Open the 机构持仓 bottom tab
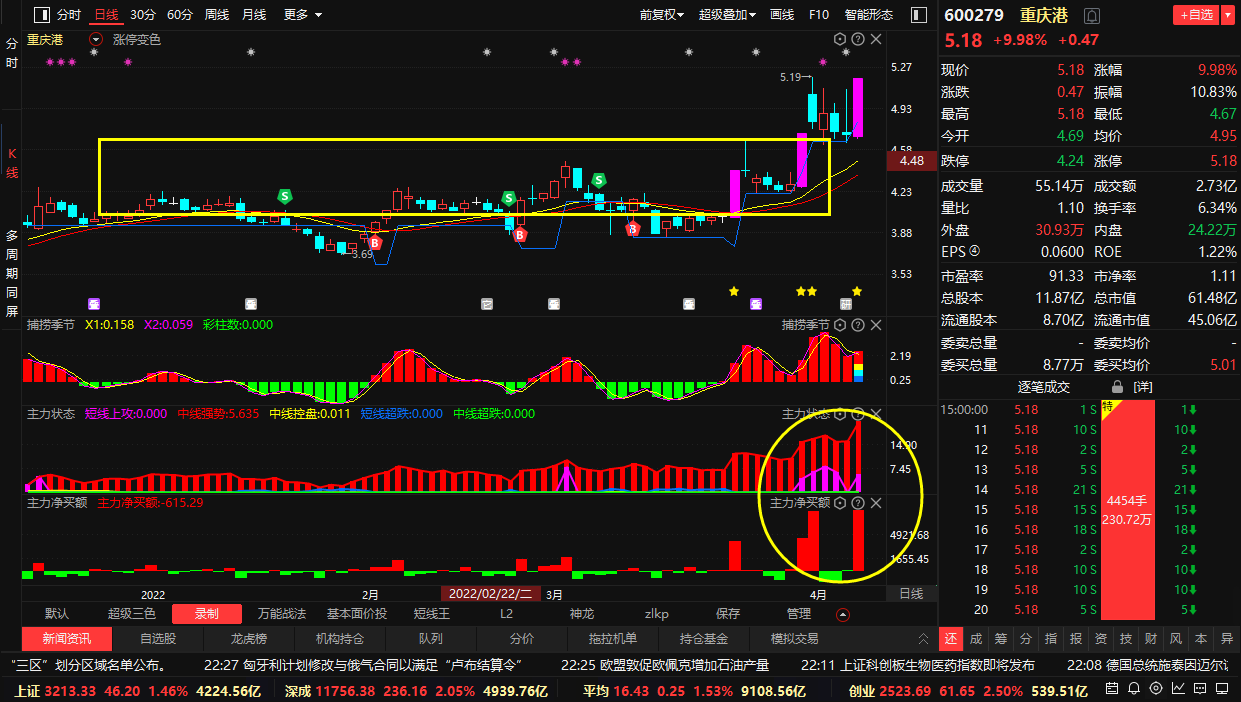The height and width of the screenshot is (702, 1241). coord(340,638)
